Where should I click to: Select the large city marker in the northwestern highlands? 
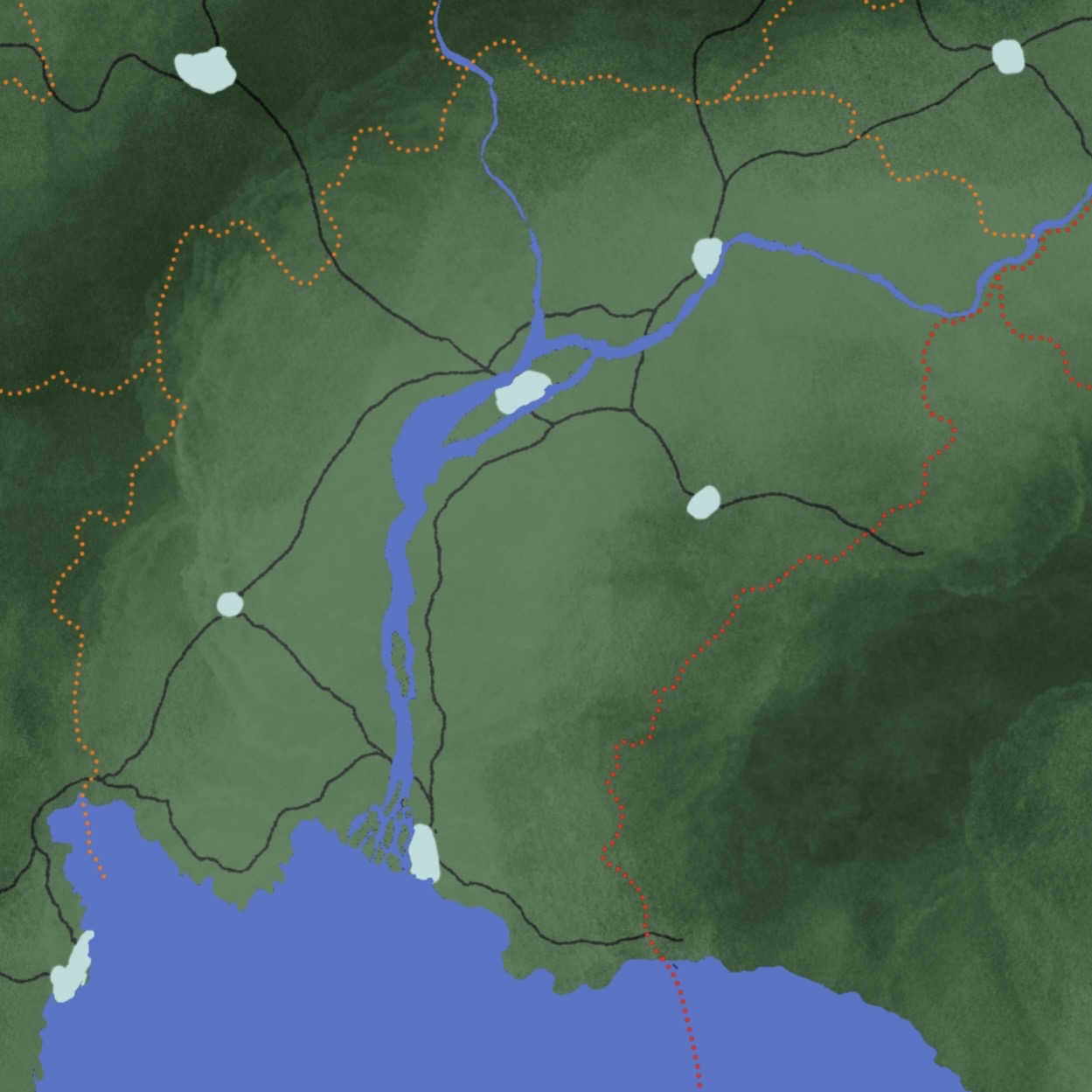point(206,68)
